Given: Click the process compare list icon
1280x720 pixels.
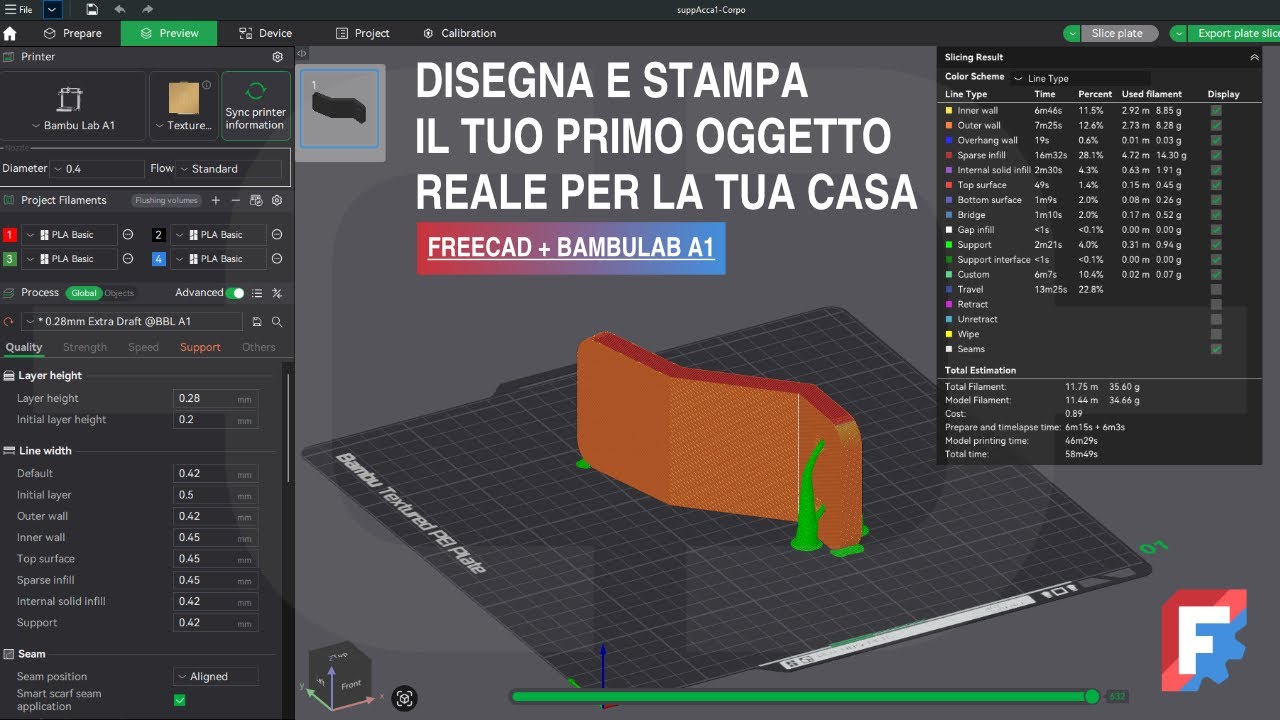Looking at the screenshot, I should click(x=257, y=293).
